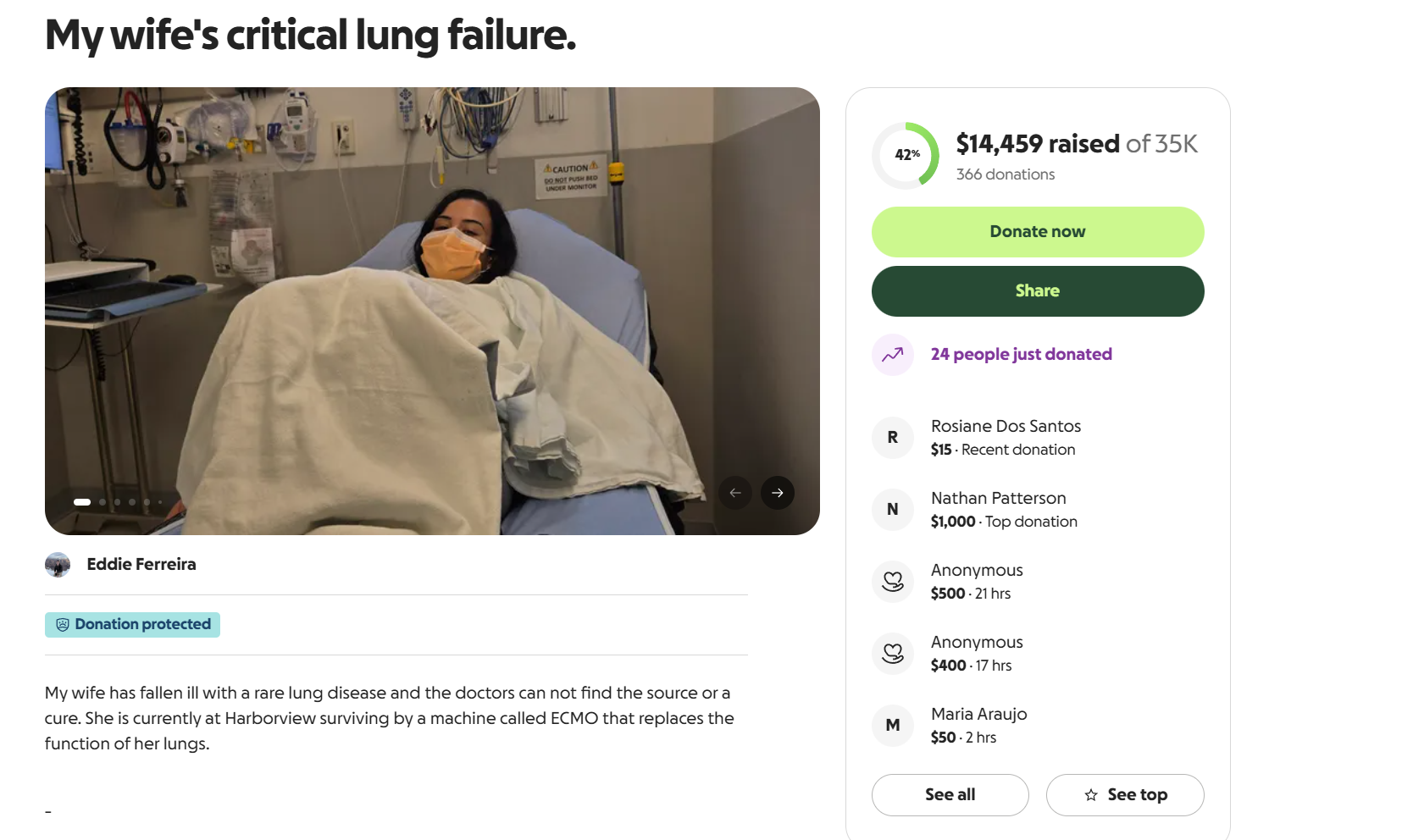Open organizer Eddie Ferreira's name link

pyautogui.click(x=141, y=565)
